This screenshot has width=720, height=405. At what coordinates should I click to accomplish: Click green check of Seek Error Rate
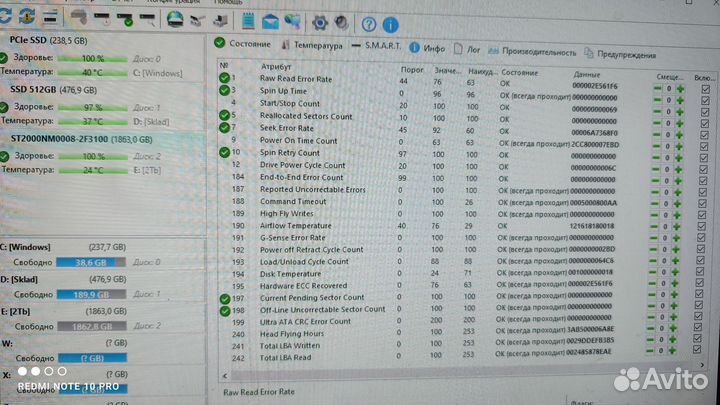[224, 127]
